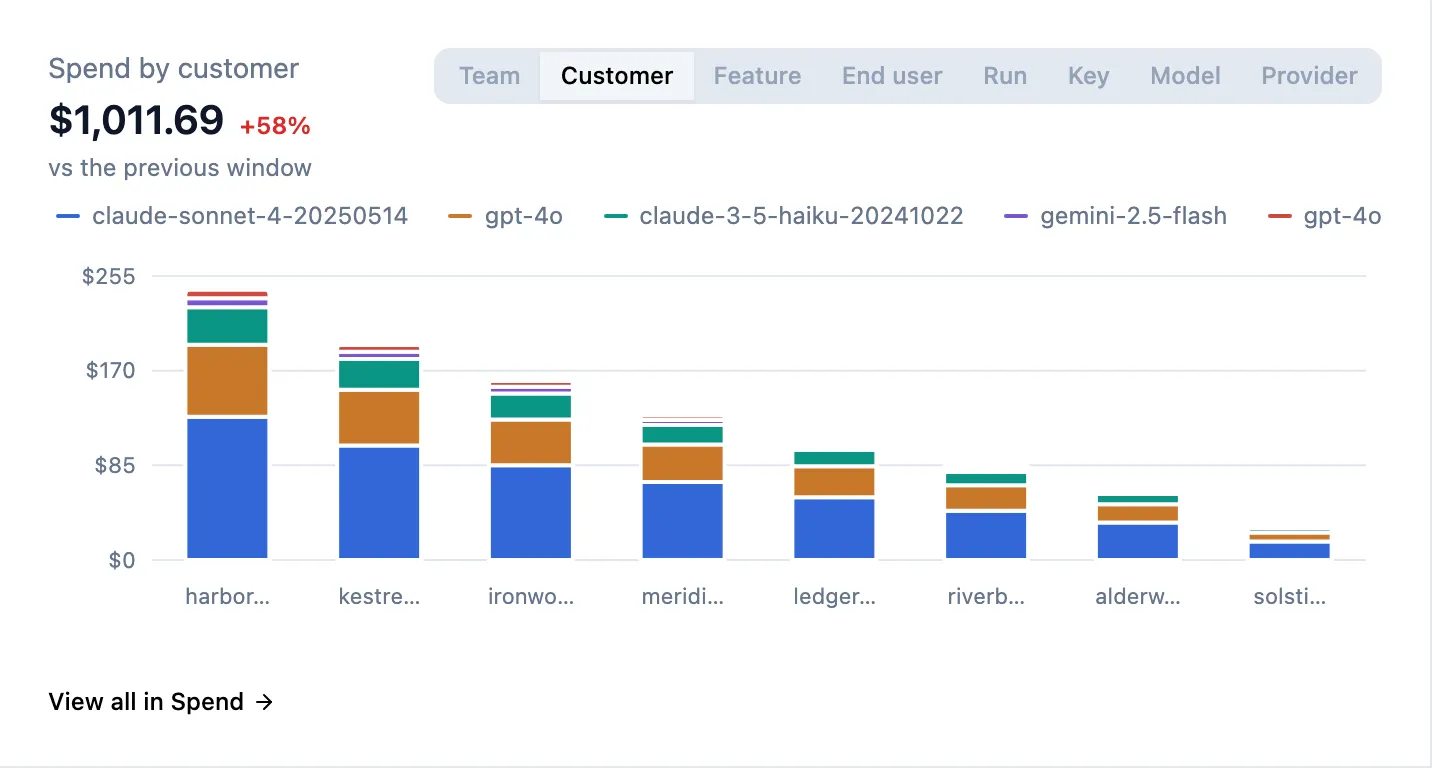Screen dimensions: 1432x768
Task: Select the Customer tab
Action: pyautogui.click(x=617, y=76)
